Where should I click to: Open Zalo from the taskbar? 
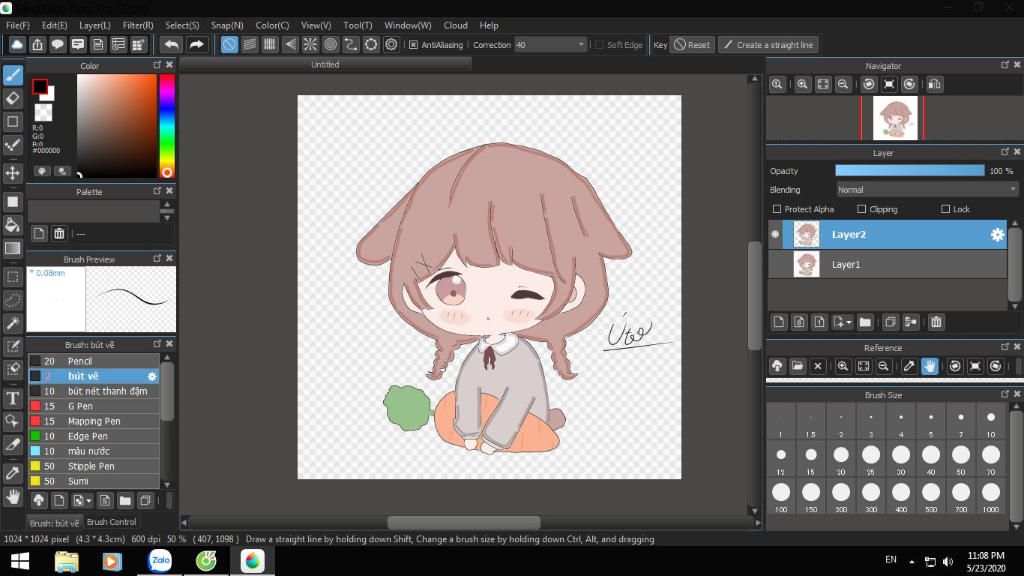pos(160,560)
